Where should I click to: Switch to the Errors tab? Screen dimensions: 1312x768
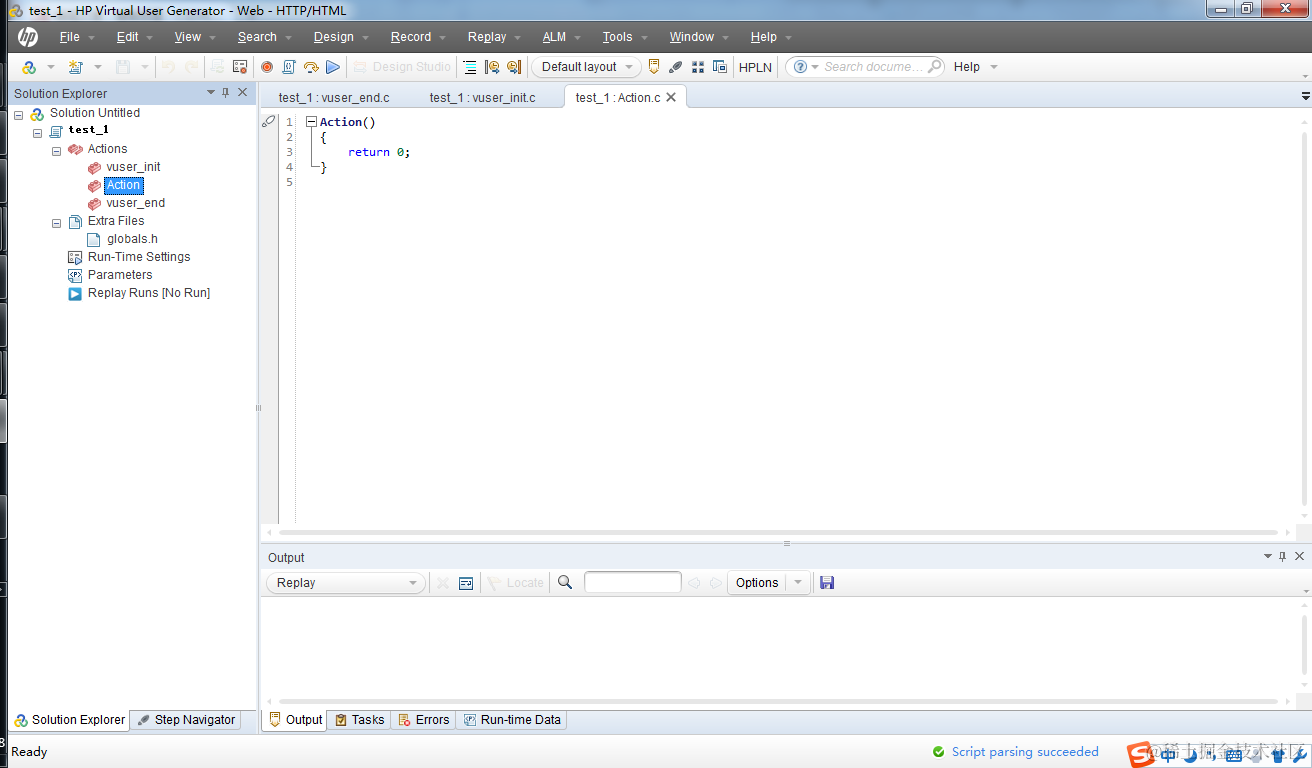423,720
